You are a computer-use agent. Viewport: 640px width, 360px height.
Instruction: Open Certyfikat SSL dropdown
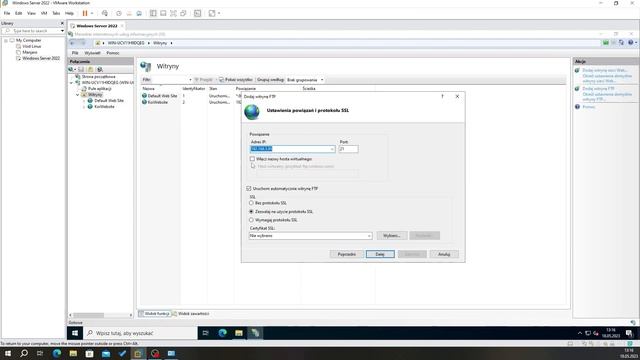(369, 236)
